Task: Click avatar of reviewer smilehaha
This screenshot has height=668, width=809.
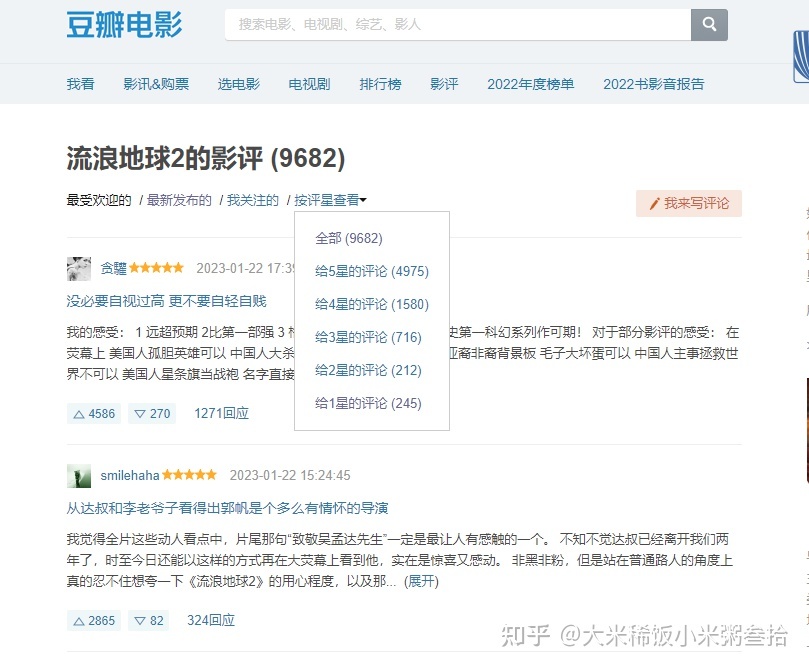Action: coord(79,476)
